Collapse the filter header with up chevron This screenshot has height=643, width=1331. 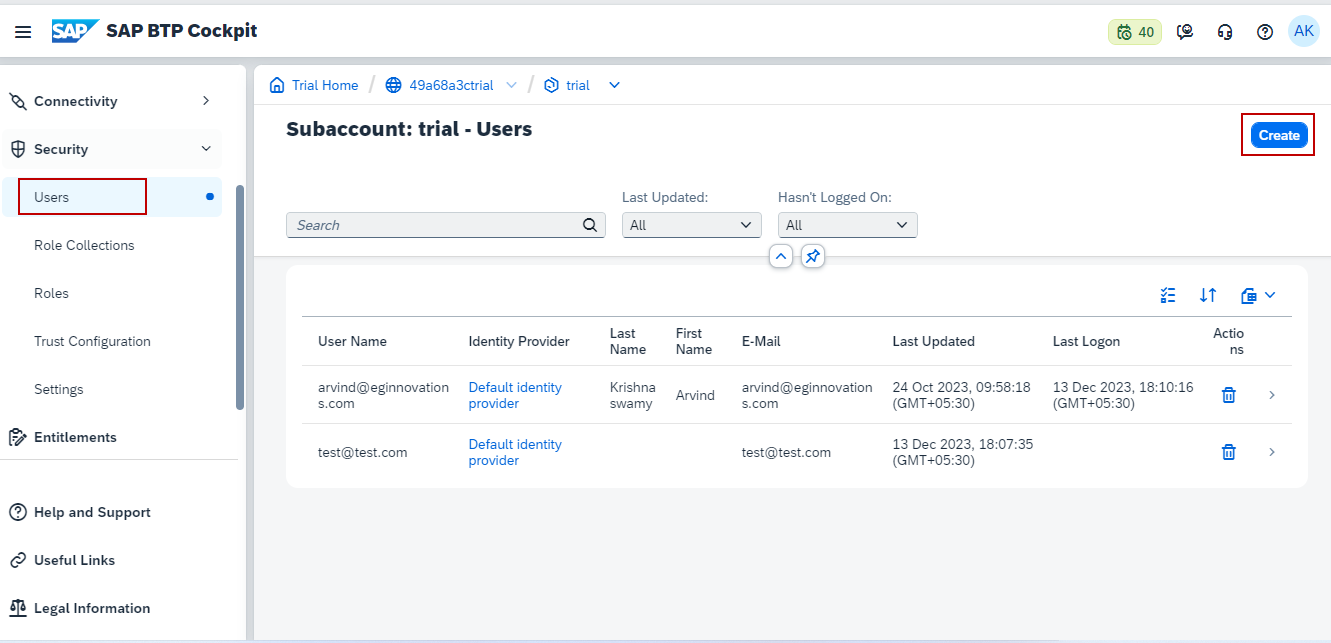tap(781, 257)
